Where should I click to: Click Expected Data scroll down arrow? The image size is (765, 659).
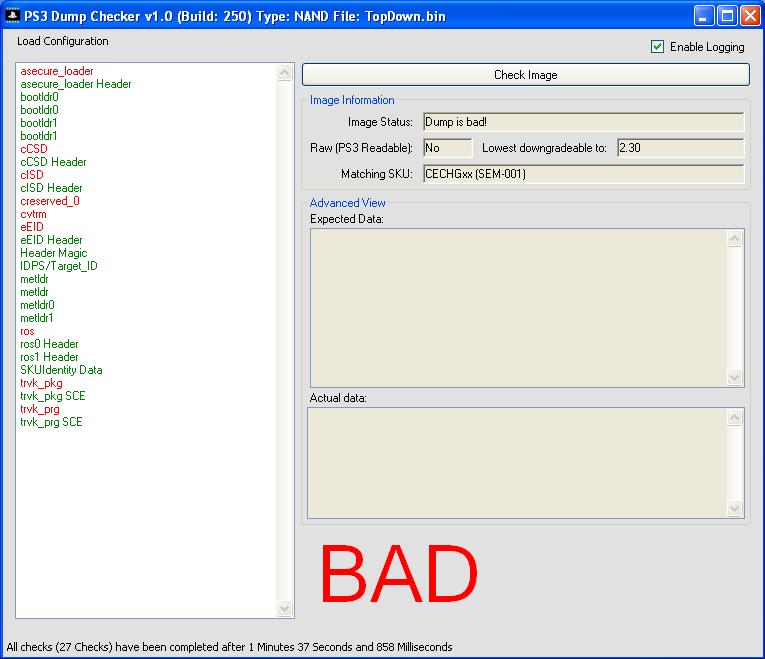(x=735, y=377)
